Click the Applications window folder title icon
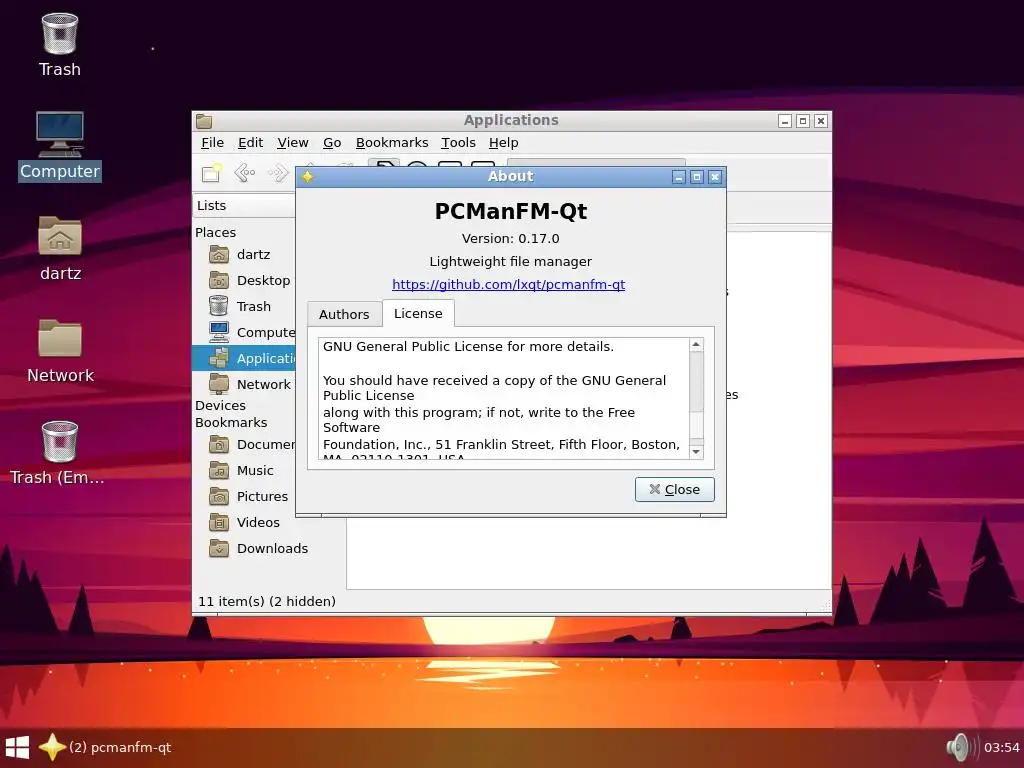This screenshot has height=768, width=1024. click(204, 121)
